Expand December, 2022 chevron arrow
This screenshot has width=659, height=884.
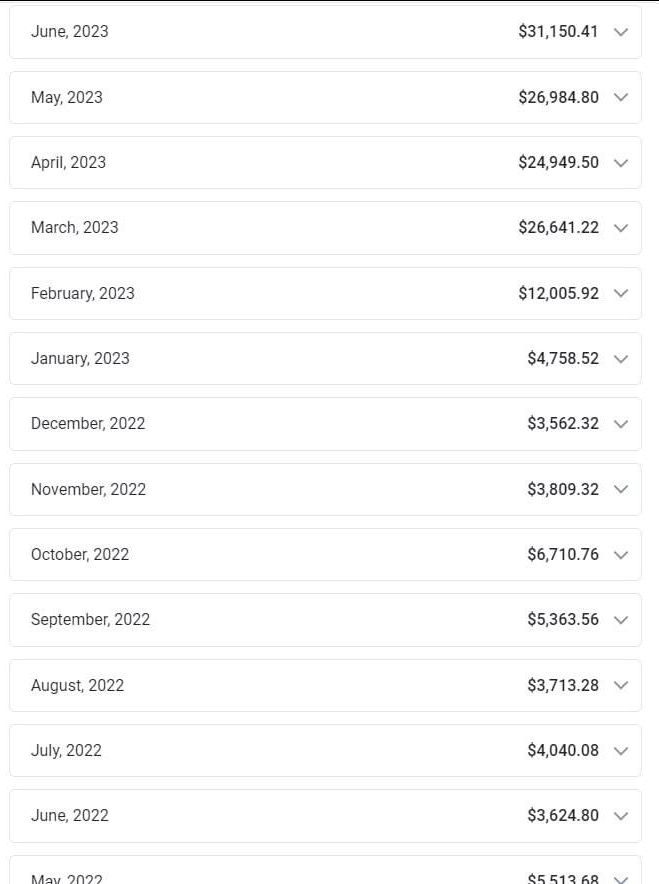pos(621,424)
